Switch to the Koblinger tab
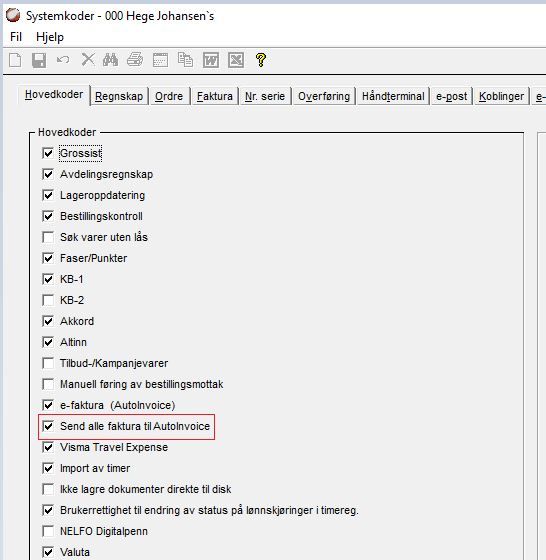Image resolution: width=546 pixels, height=560 pixels. click(501, 96)
